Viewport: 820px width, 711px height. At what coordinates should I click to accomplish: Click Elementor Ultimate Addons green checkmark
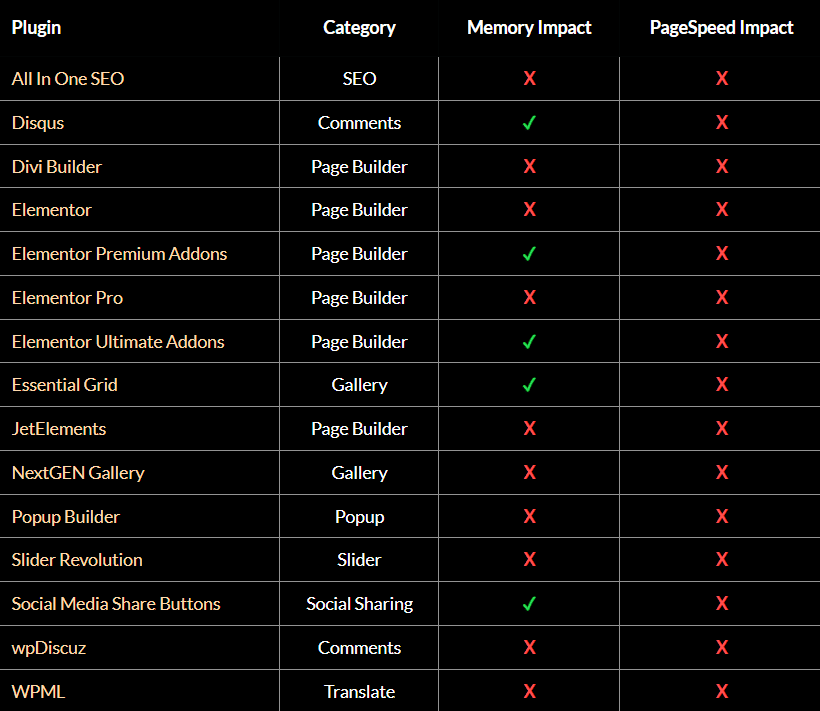[x=529, y=342]
